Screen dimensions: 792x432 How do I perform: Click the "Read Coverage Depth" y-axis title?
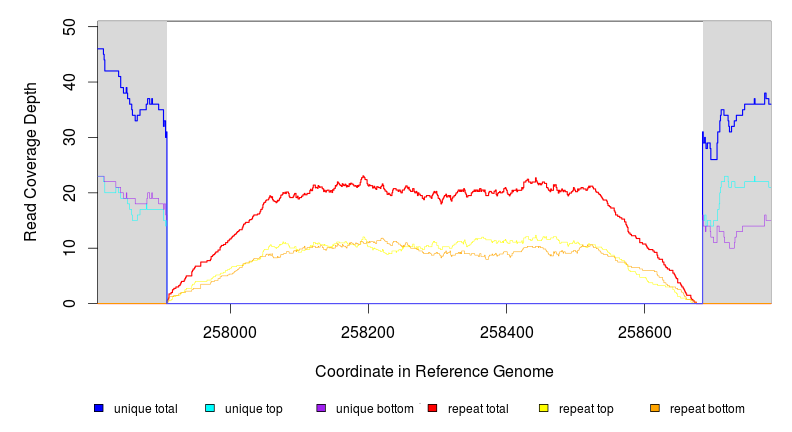click(31, 162)
